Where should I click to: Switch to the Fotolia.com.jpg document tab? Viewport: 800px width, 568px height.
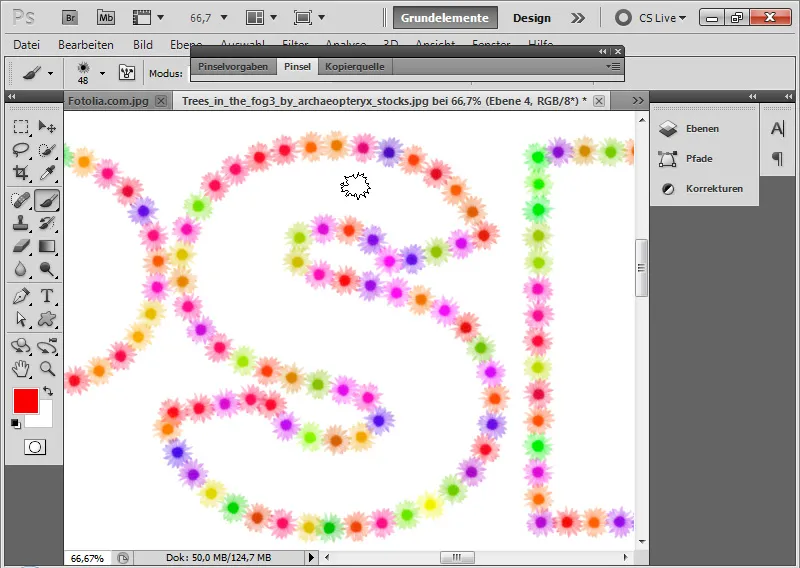coord(108,101)
